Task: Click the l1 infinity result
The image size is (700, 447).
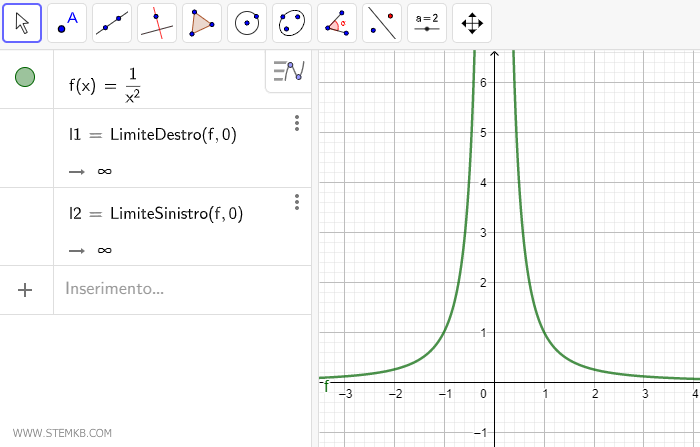Action: pos(104,171)
